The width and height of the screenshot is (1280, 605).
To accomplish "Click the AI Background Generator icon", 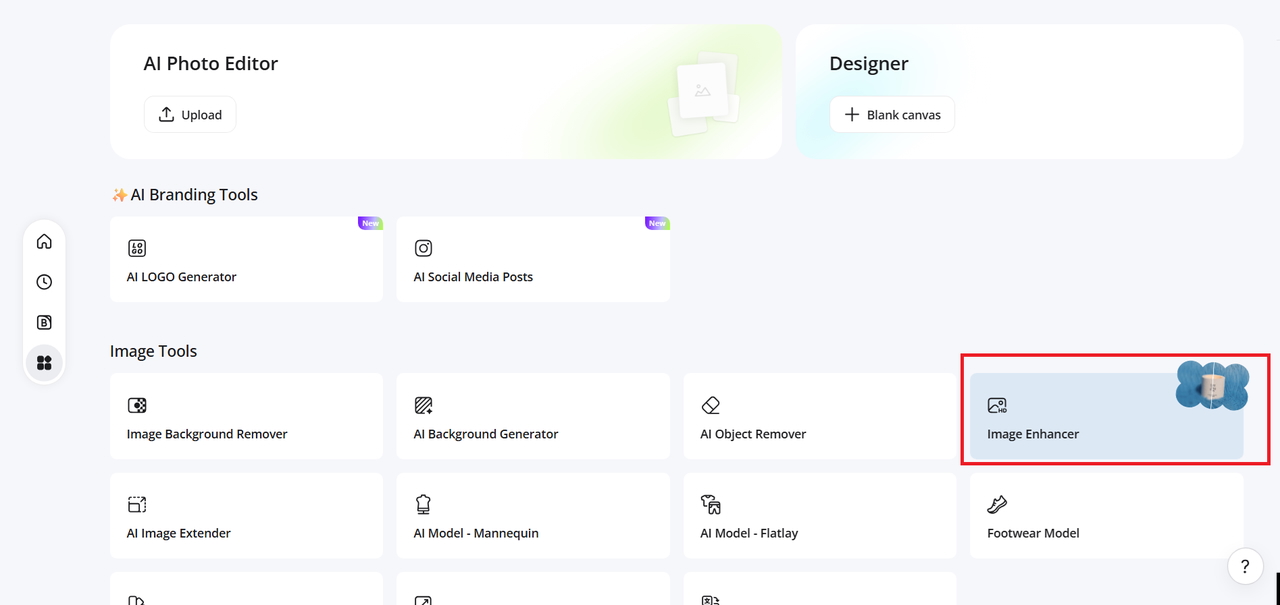I will click(423, 405).
